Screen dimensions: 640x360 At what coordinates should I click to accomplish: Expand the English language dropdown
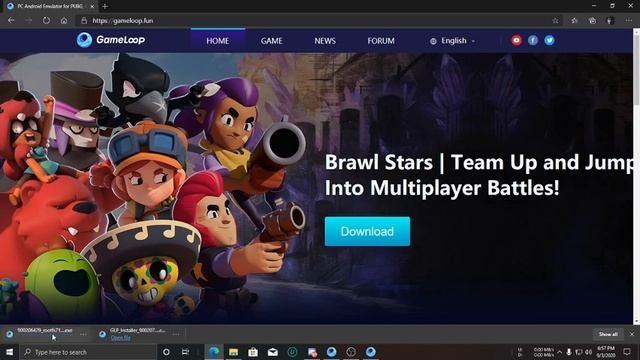pos(453,41)
